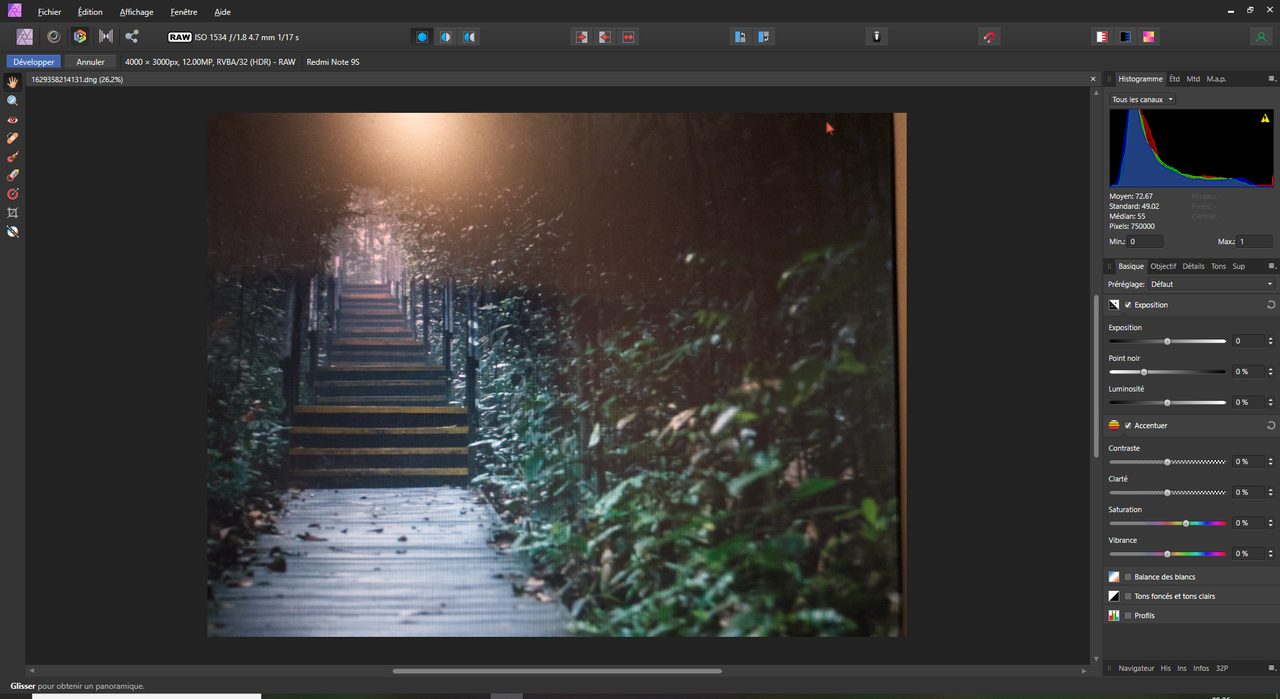Open the assistant options icon
The width and height of the screenshot is (1280, 699).
pos(876,37)
